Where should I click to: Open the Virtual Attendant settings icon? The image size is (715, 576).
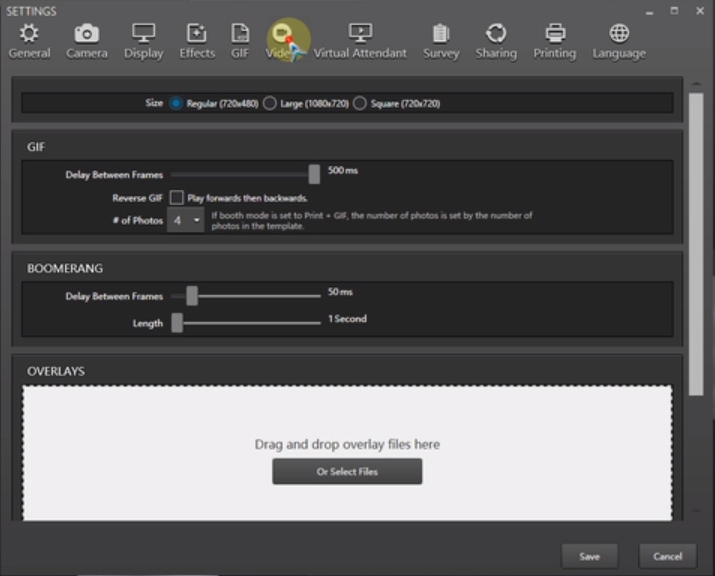click(360, 34)
